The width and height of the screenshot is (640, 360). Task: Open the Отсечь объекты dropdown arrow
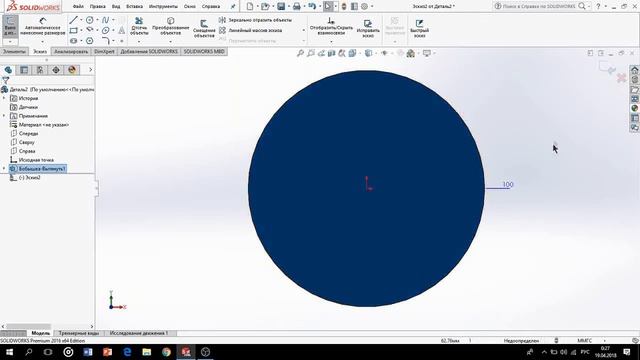pos(139,41)
